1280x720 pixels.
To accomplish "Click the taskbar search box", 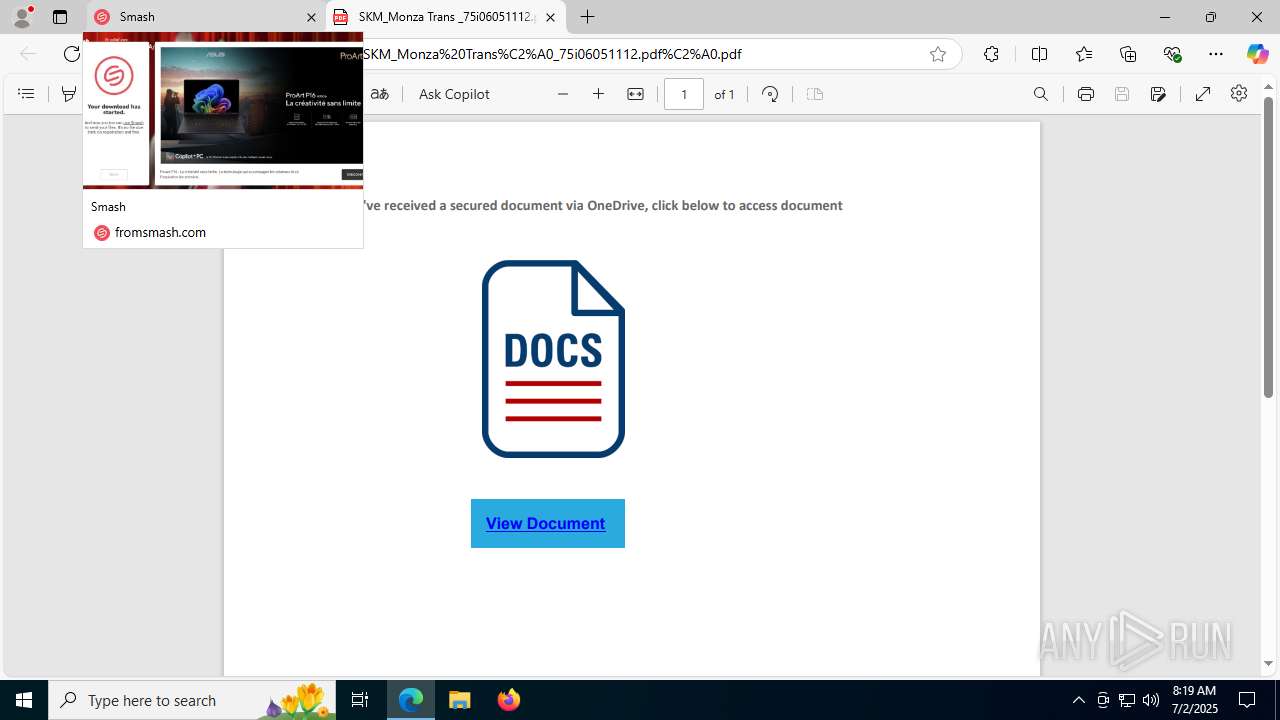I will click(x=192, y=700).
